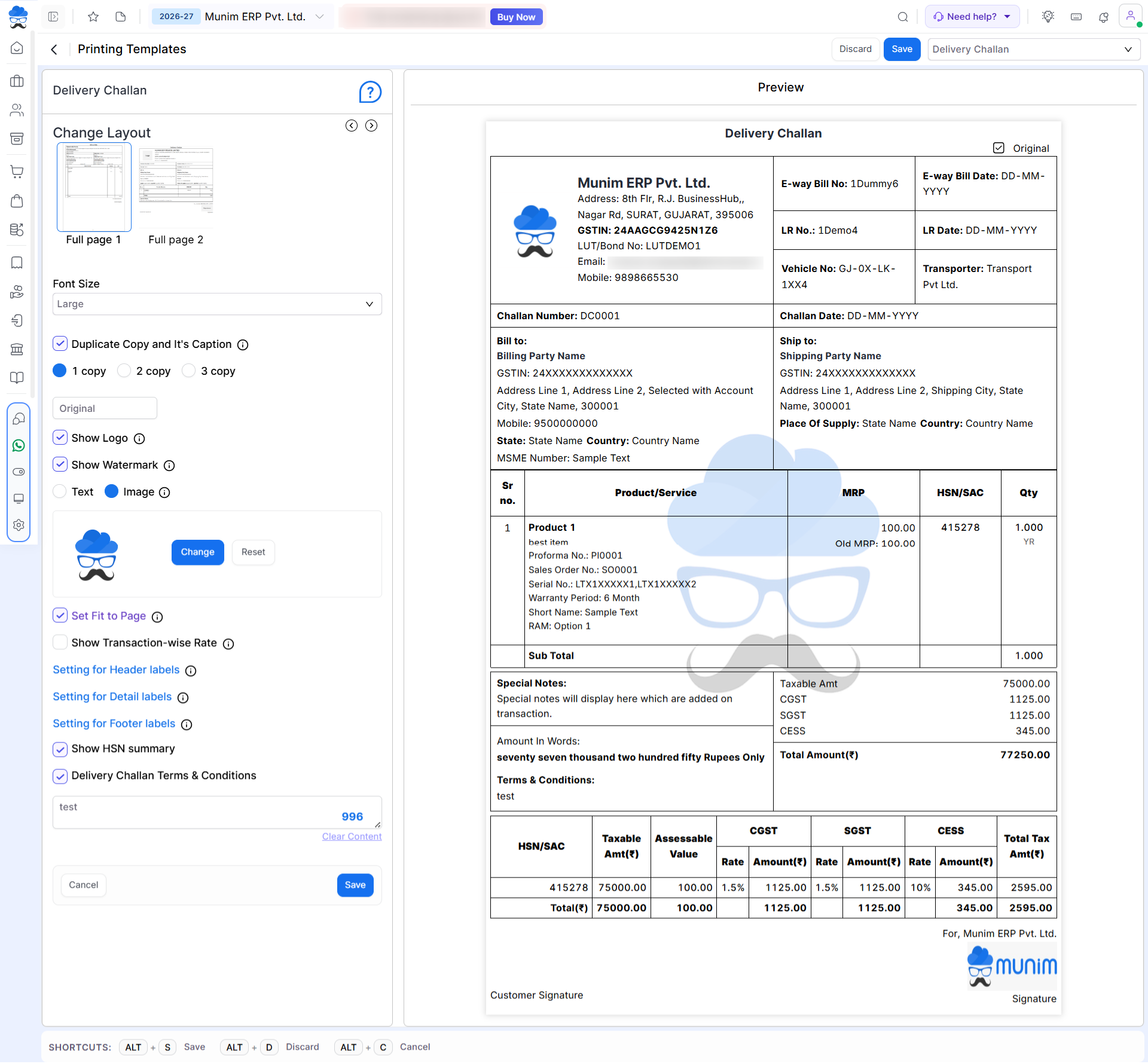This screenshot has height=1064, width=1148.
Task: Open the bank building icon in the sidebar
Action: coord(17,349)
